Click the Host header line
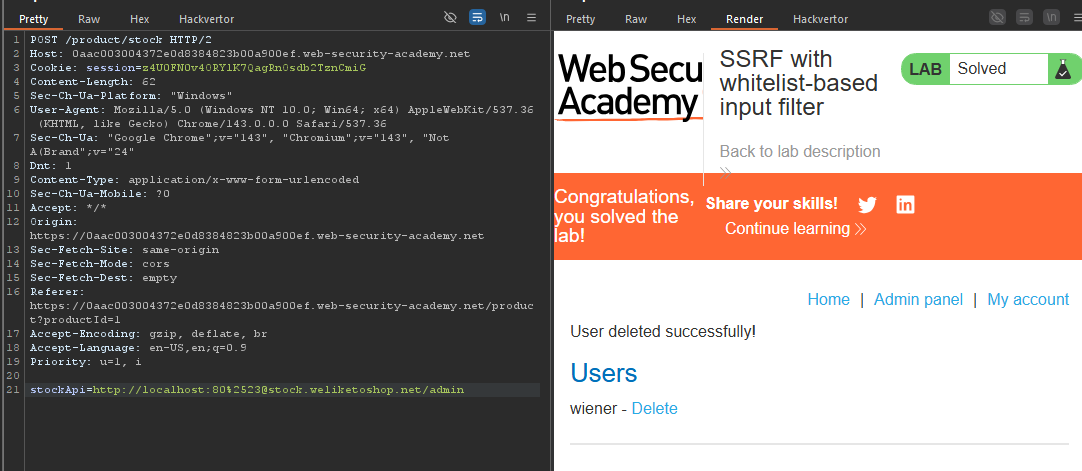1082x471 pixels. click(250, 53)
